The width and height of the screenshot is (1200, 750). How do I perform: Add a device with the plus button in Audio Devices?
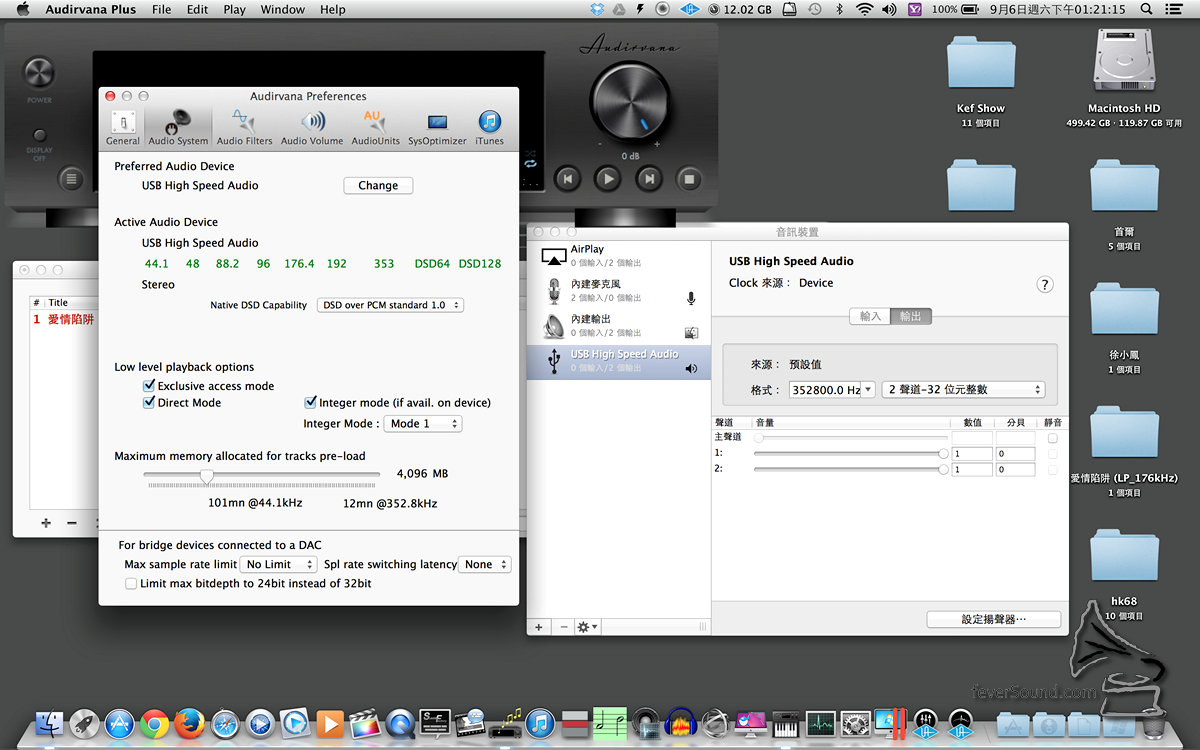(x=538, y=627)
